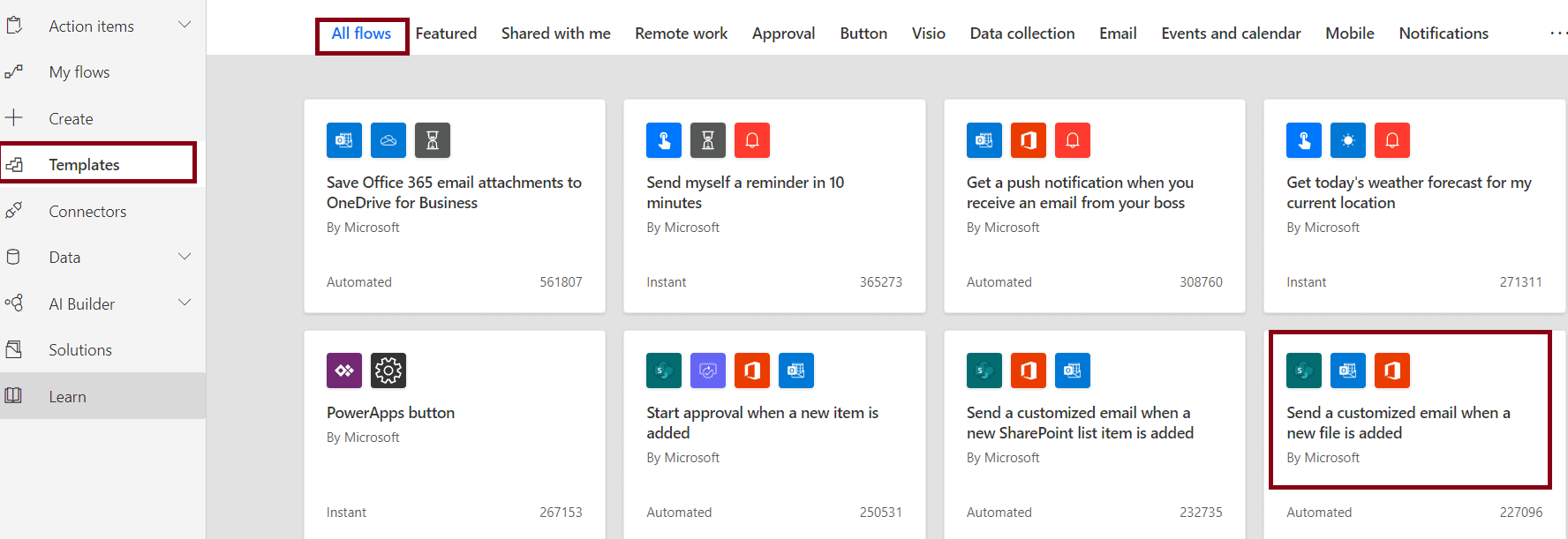Expand the AI Builder chevron
This screenshot has height=539, width=1568.
185,303
